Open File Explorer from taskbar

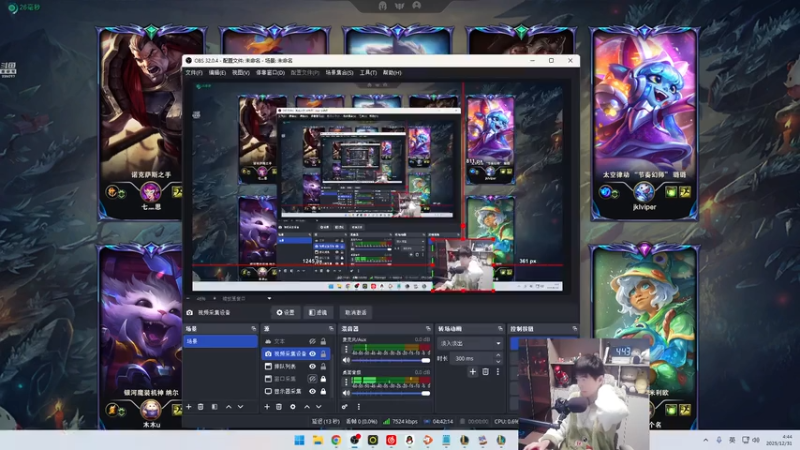click(318, 440)
